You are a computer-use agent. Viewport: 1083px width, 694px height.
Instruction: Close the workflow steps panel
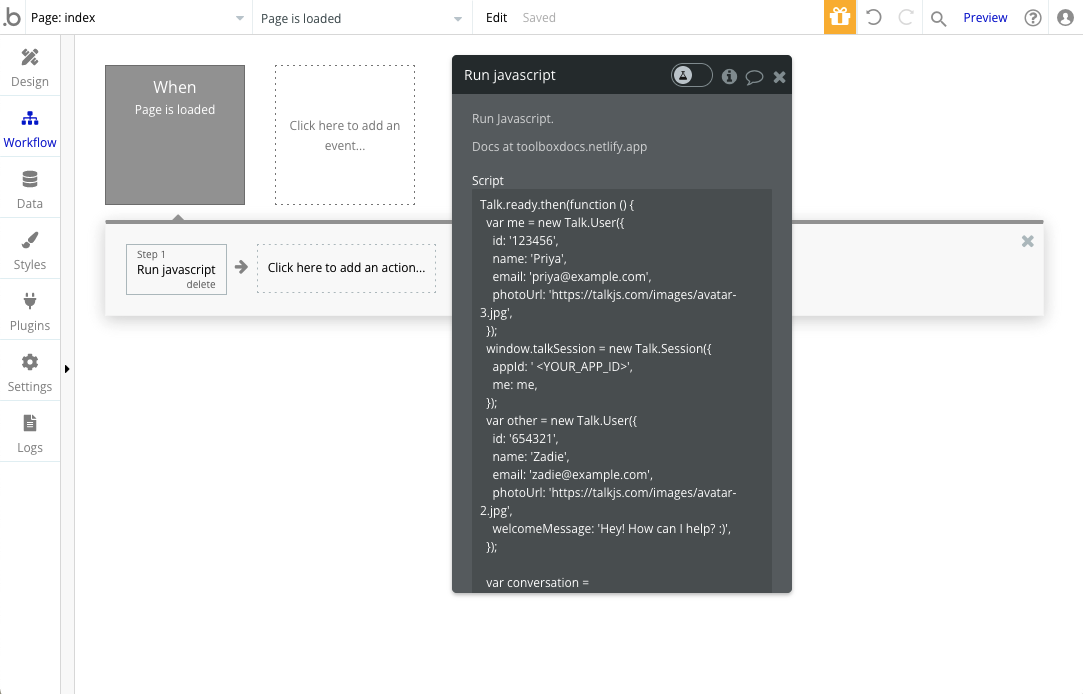(x=1028, y=241)
